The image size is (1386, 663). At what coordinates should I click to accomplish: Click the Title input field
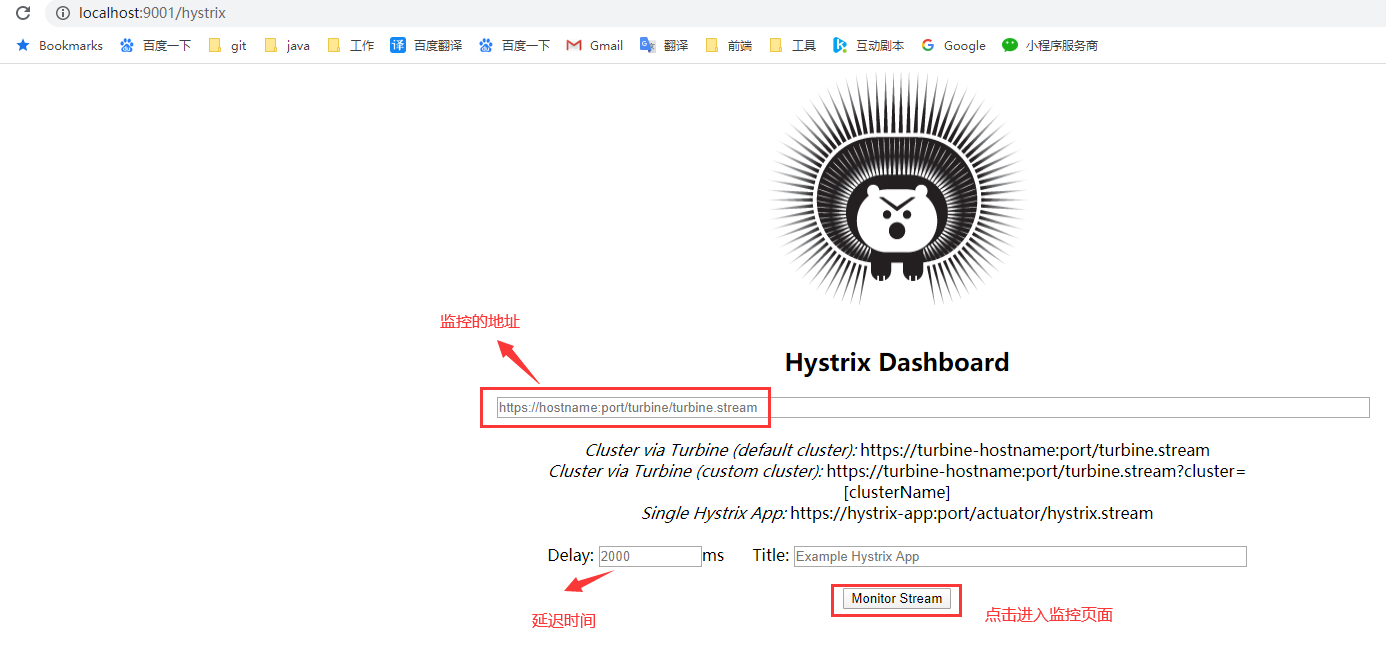[x=1020, y=556]
